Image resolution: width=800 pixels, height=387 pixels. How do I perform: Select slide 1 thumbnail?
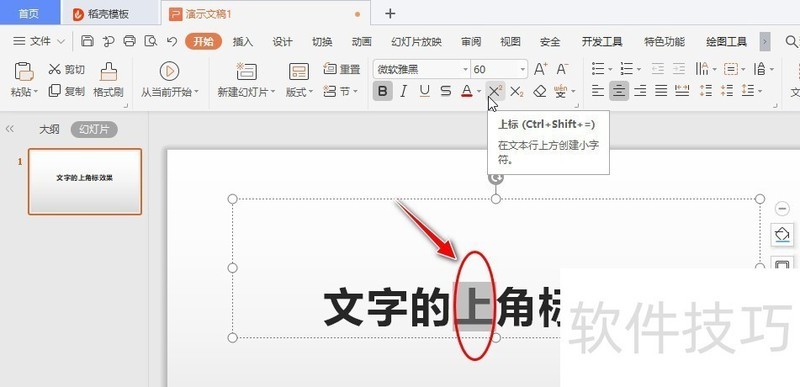85,182
